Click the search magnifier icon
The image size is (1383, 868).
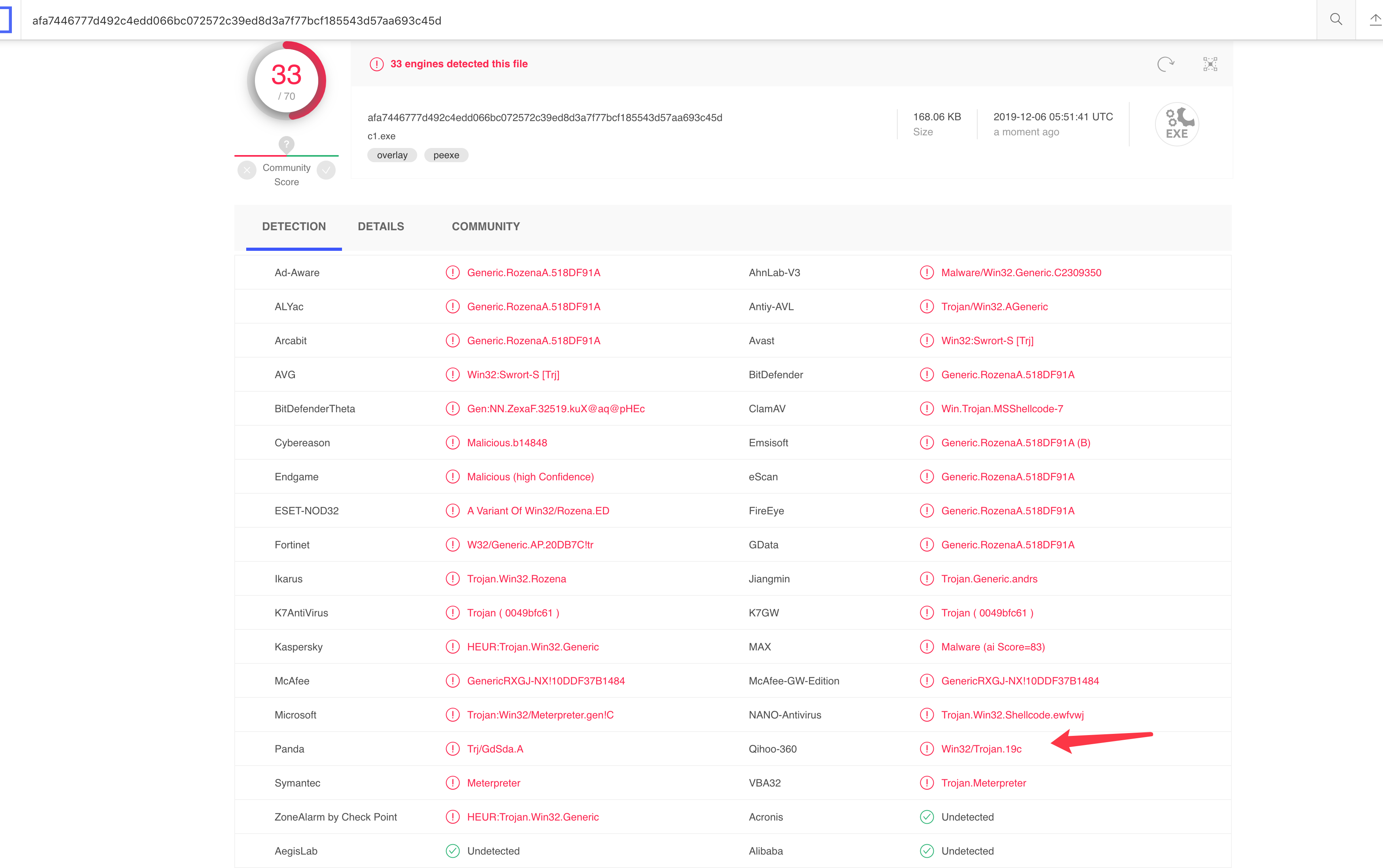coord(1336,19)
